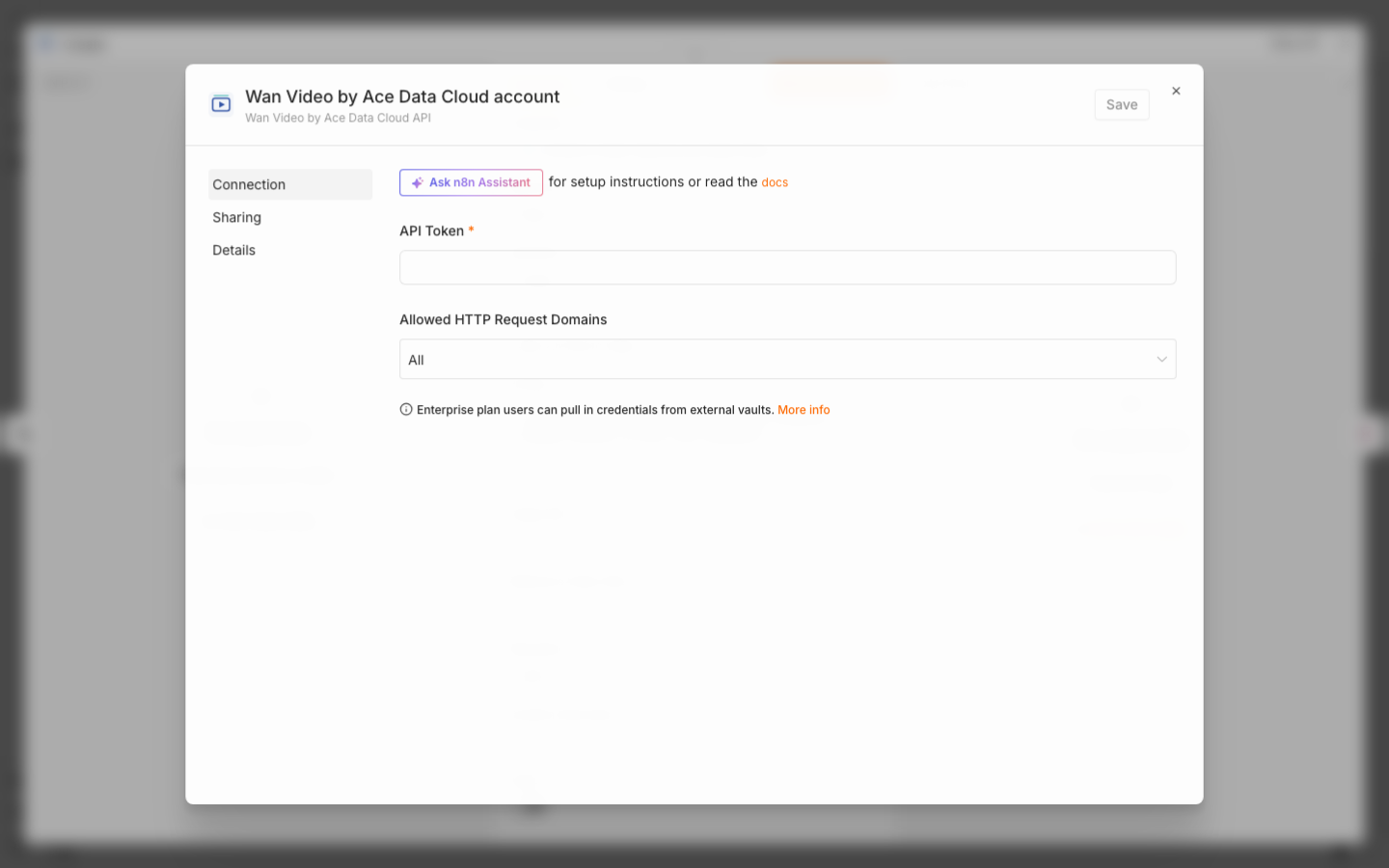The width and height of the screenshot is (1389, 868).
Task: Switch to the Sharing tab
Action: tap(290, 217)
